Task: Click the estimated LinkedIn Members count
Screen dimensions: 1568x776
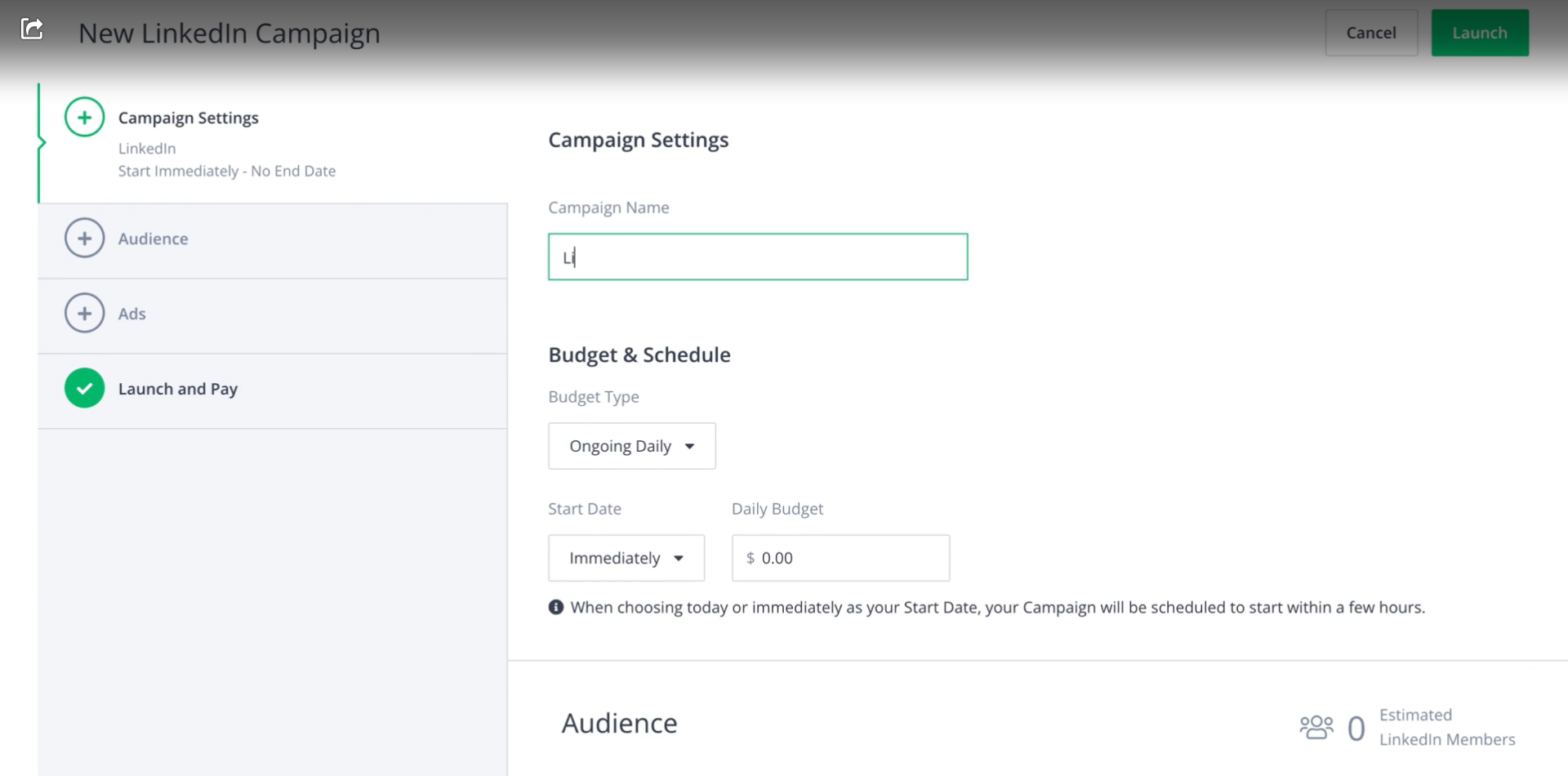Action: click(1356, 726)
